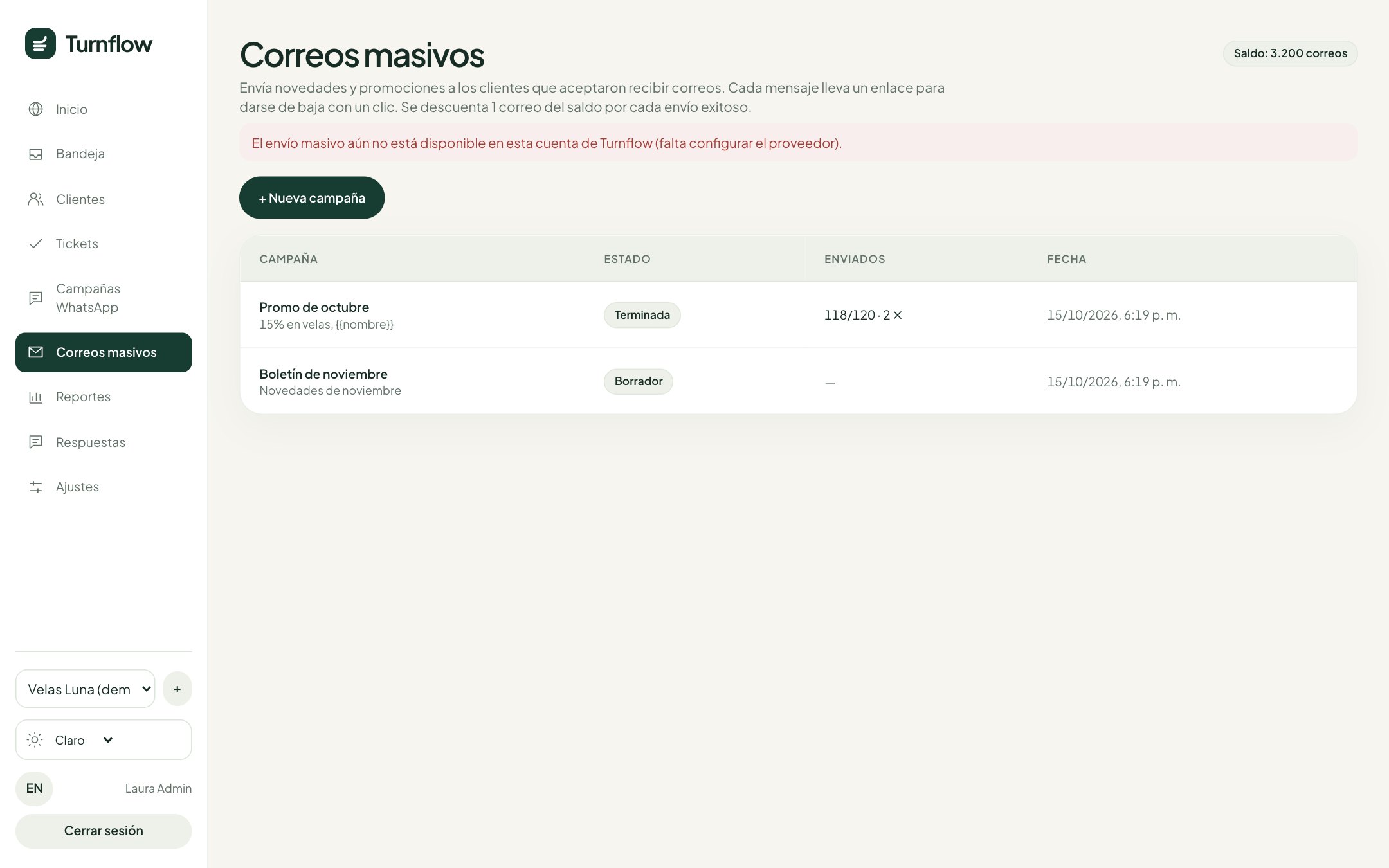Screen dimensions: 1389x868
Task: Click the sun icon in theme selector
Action: pyautogui.click(x=35, y=740)
